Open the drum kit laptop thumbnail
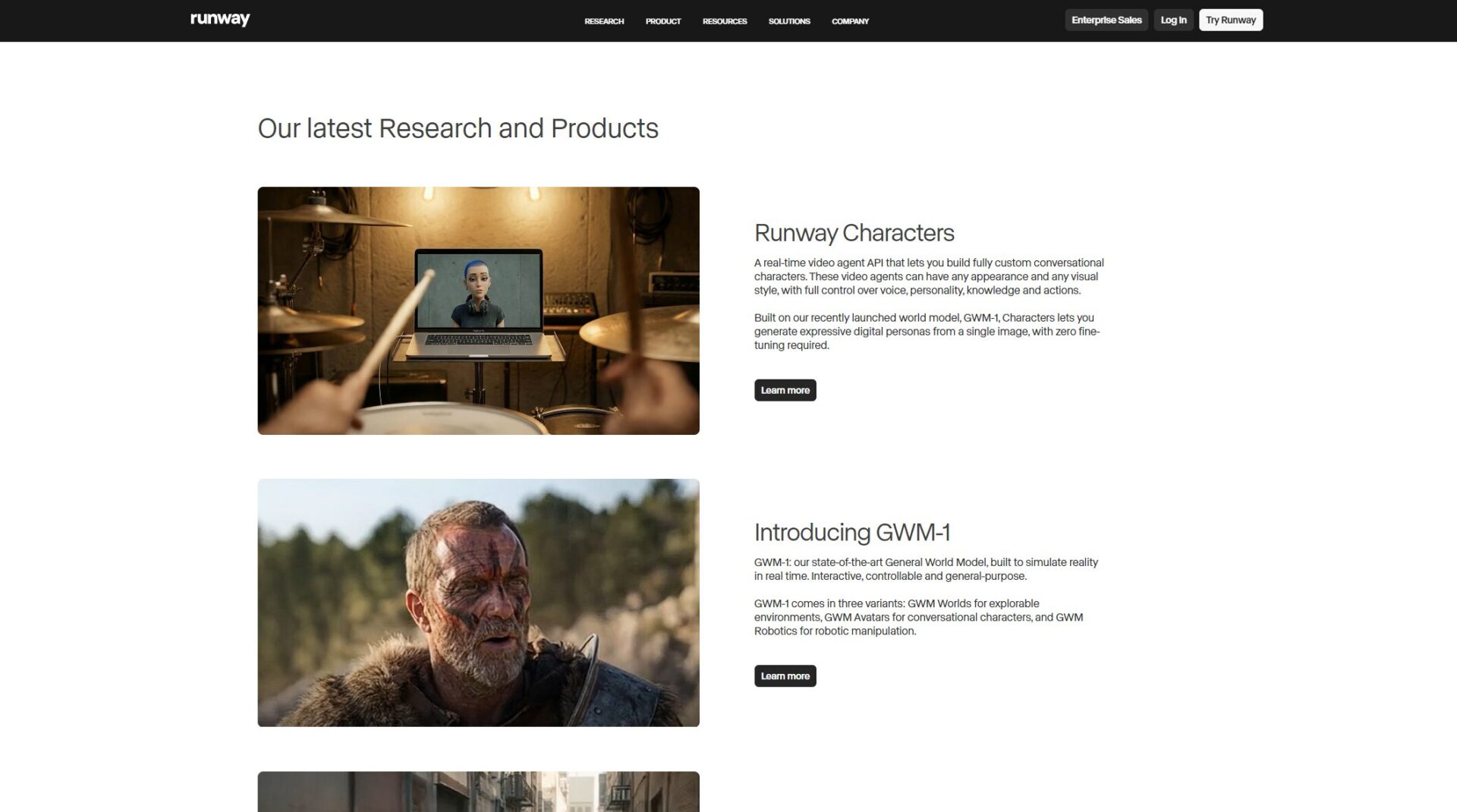Screen dimensions: 1457x812 (478, 310)
